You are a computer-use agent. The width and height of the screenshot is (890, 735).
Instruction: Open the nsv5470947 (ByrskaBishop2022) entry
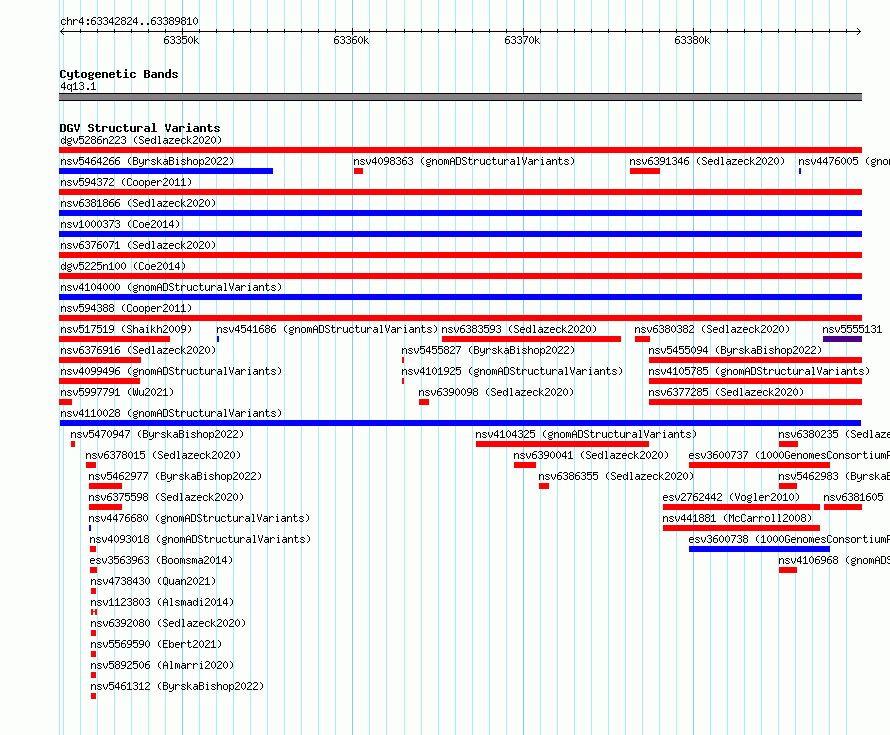pyautogui.click(x=157, y=434)
